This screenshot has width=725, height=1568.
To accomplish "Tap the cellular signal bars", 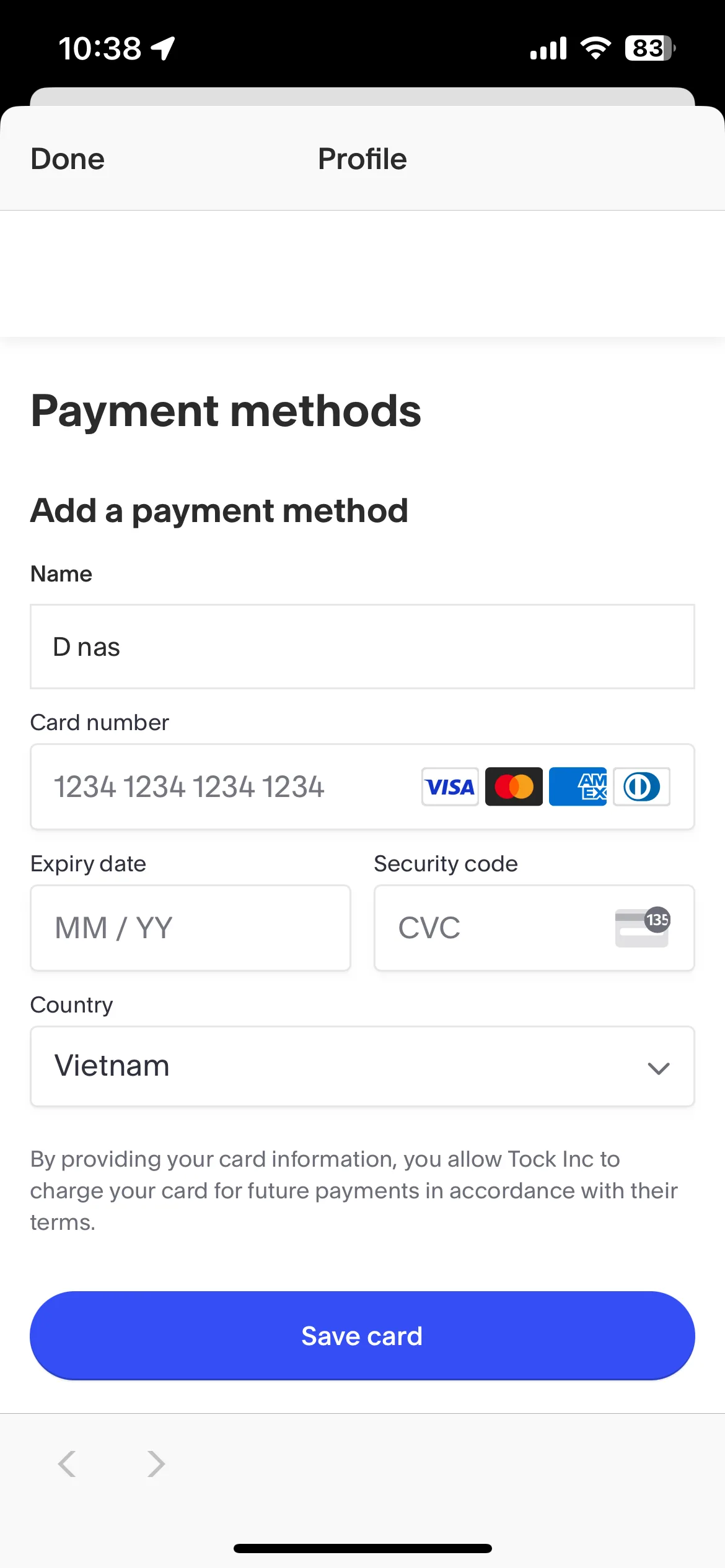I will tap(548, 48).
